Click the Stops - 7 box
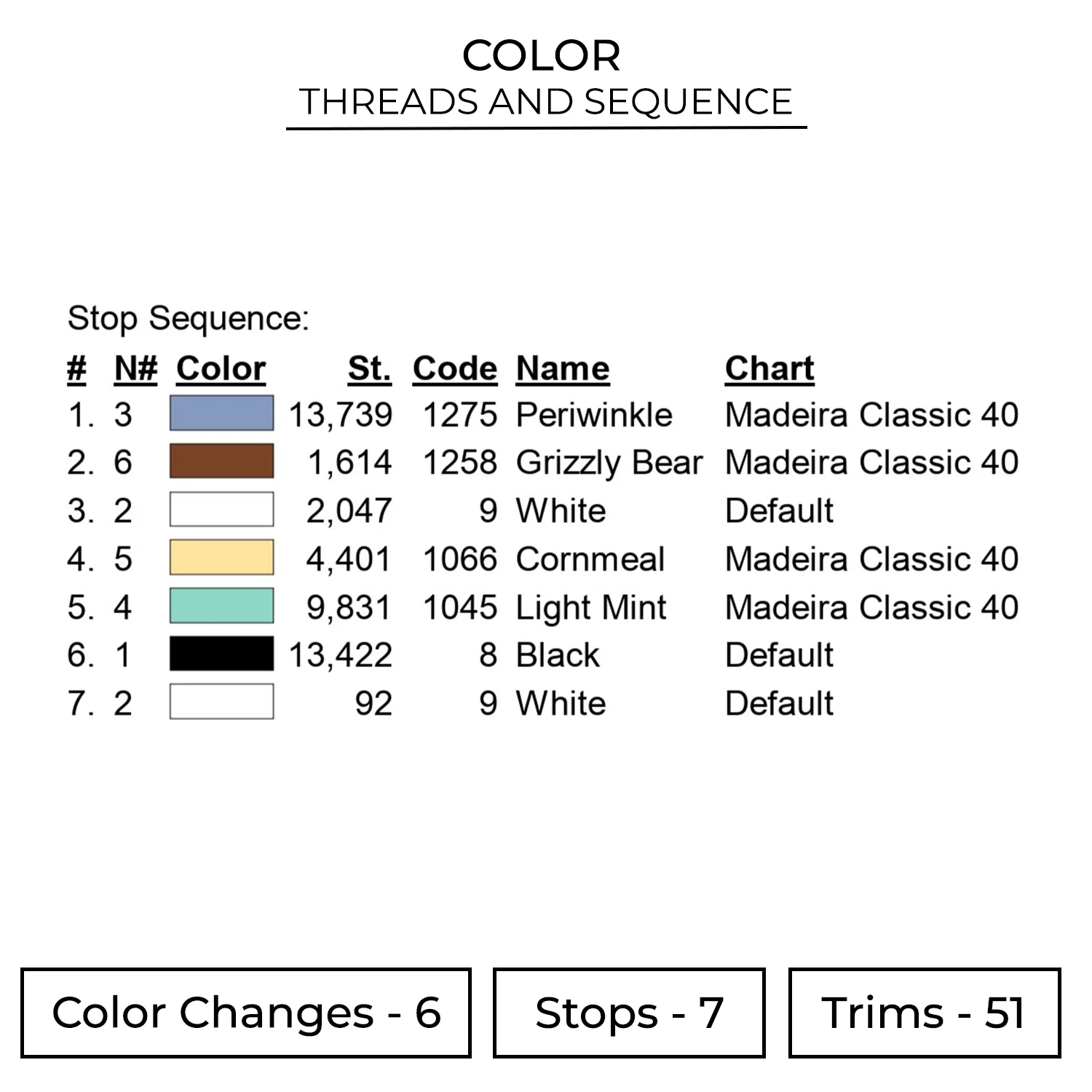 click(x=629, y=1013)
